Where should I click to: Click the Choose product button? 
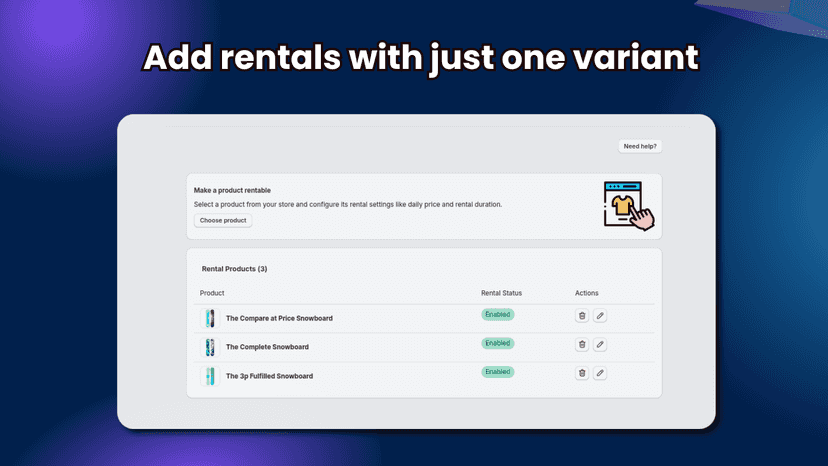(x=223, y=220)
